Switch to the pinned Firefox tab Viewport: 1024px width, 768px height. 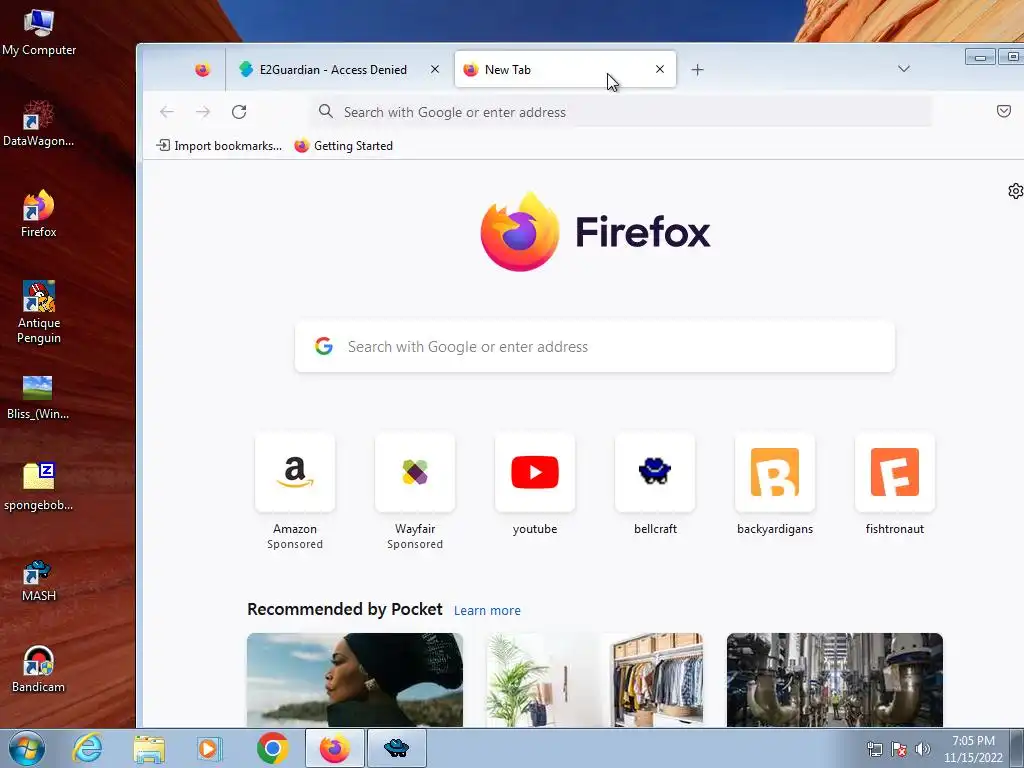tap(202, 69)
